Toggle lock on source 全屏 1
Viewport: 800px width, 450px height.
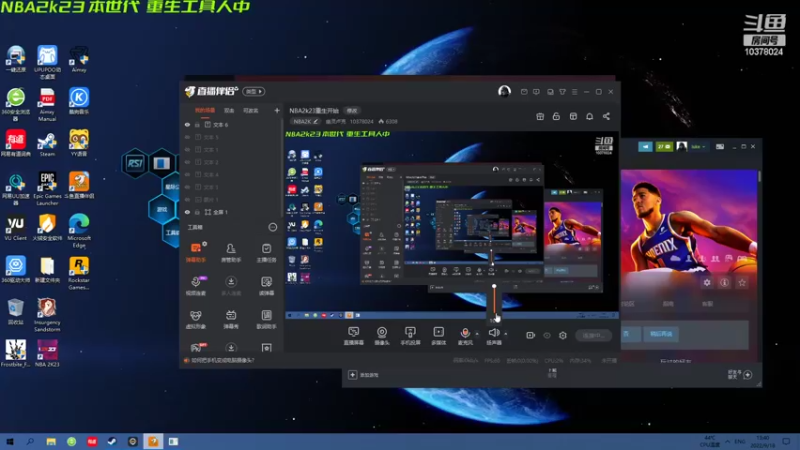(197, 212)
